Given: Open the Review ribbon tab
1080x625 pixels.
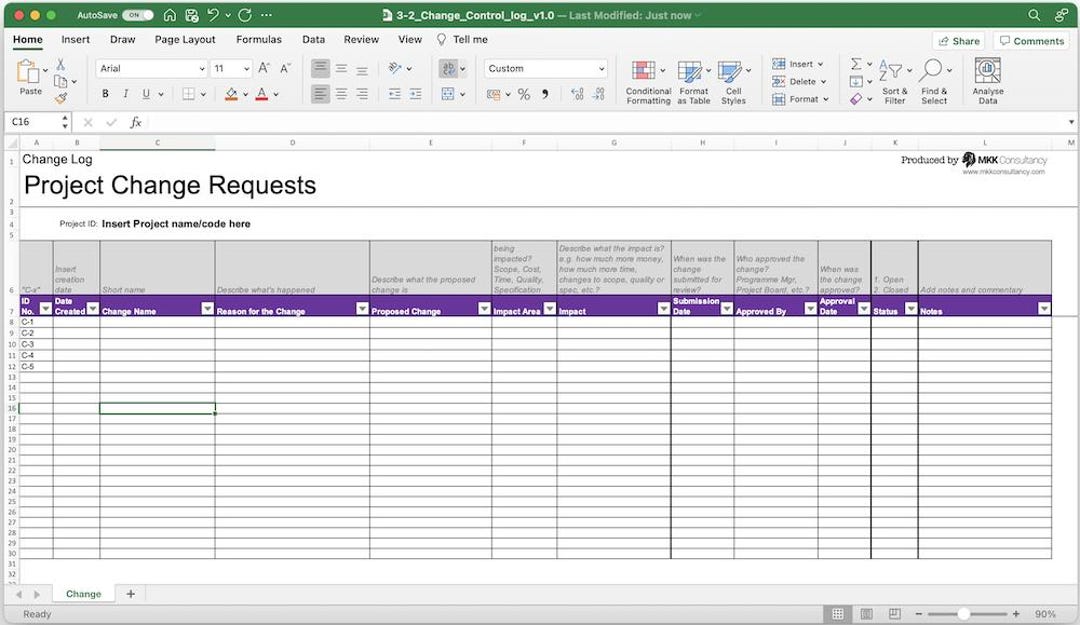Looking at the screenshot, I should 361,40.
